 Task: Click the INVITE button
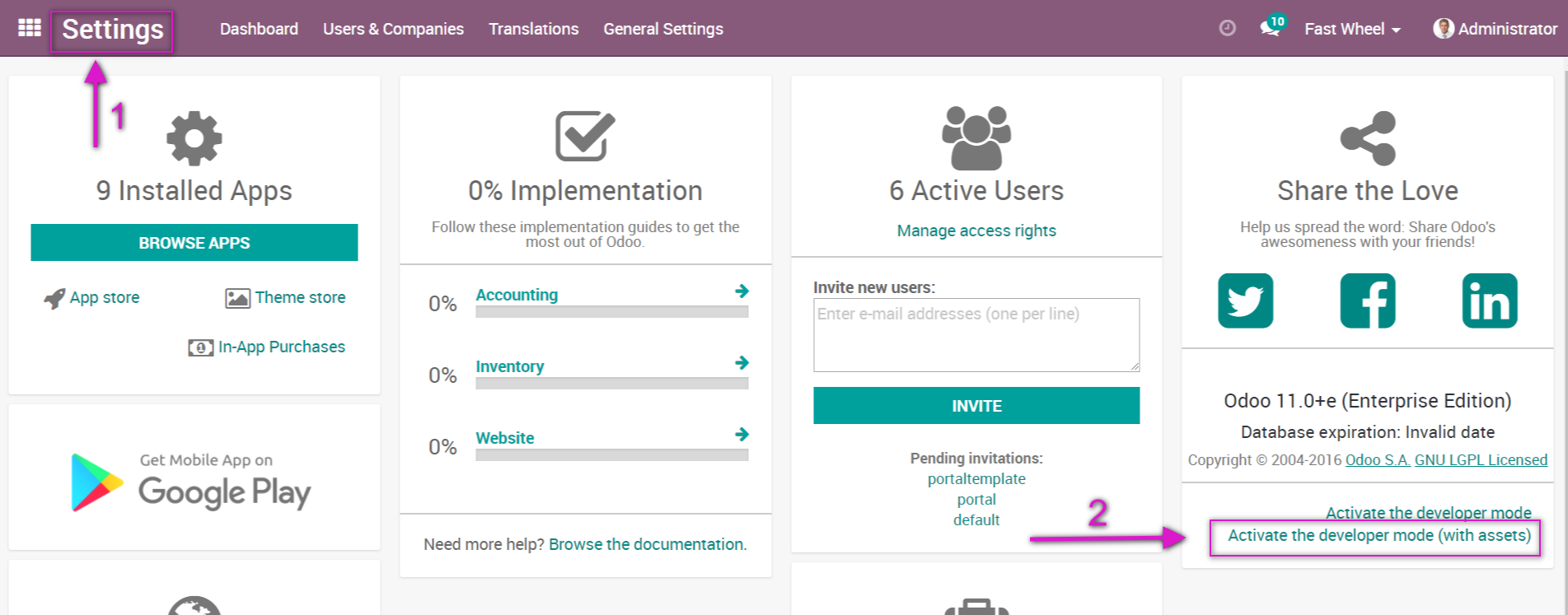point(976,406)
